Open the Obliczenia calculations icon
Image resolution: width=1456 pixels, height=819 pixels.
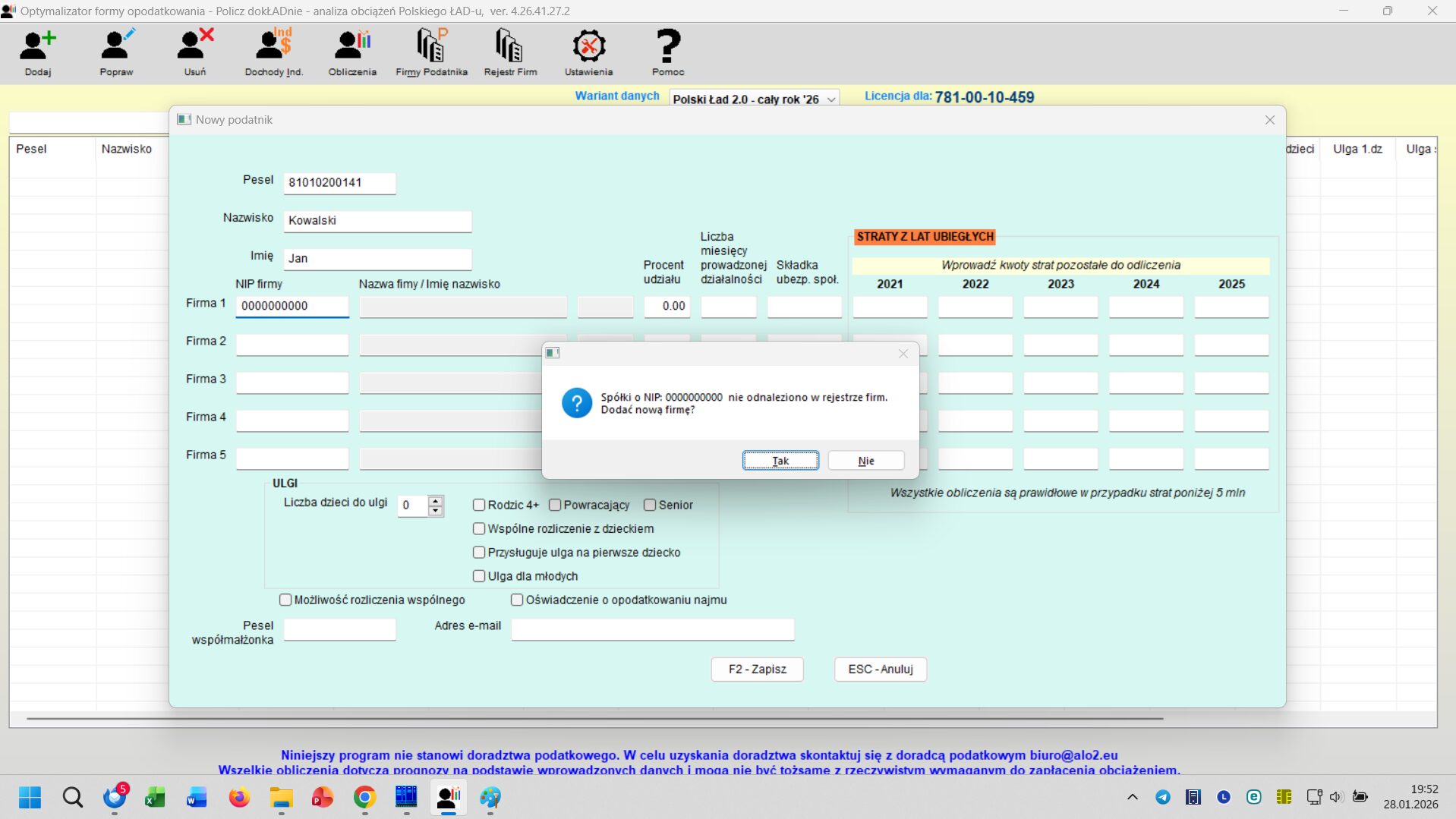point(352,46)
